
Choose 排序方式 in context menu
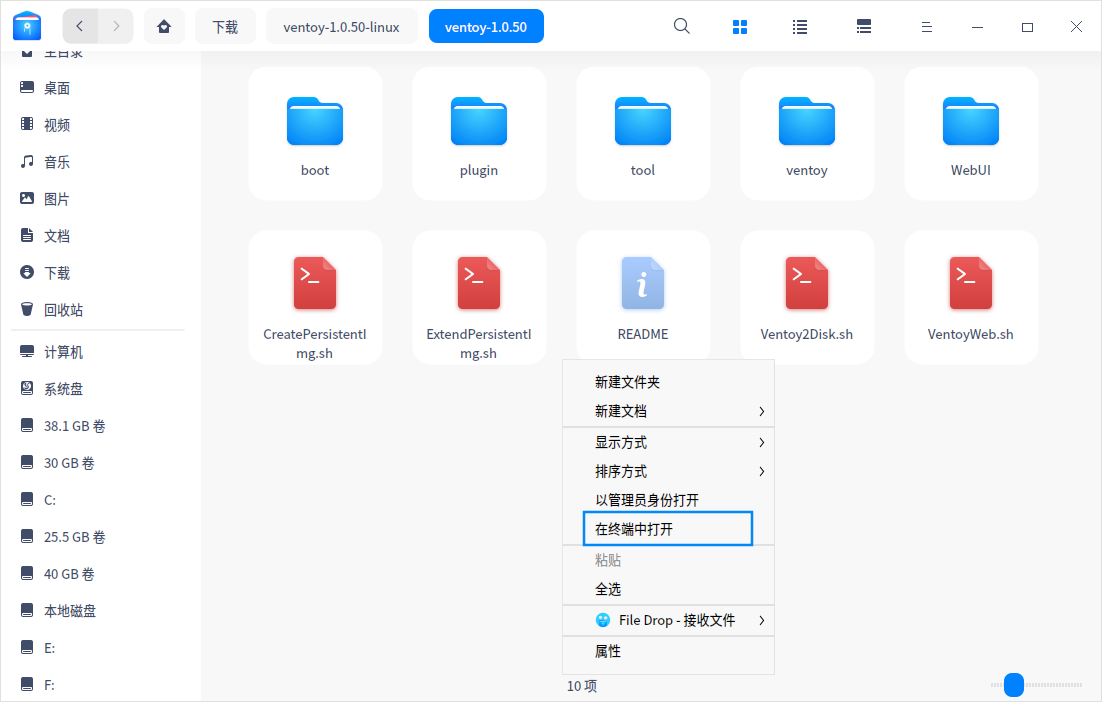pyautogui.click(x=668, y=472)
